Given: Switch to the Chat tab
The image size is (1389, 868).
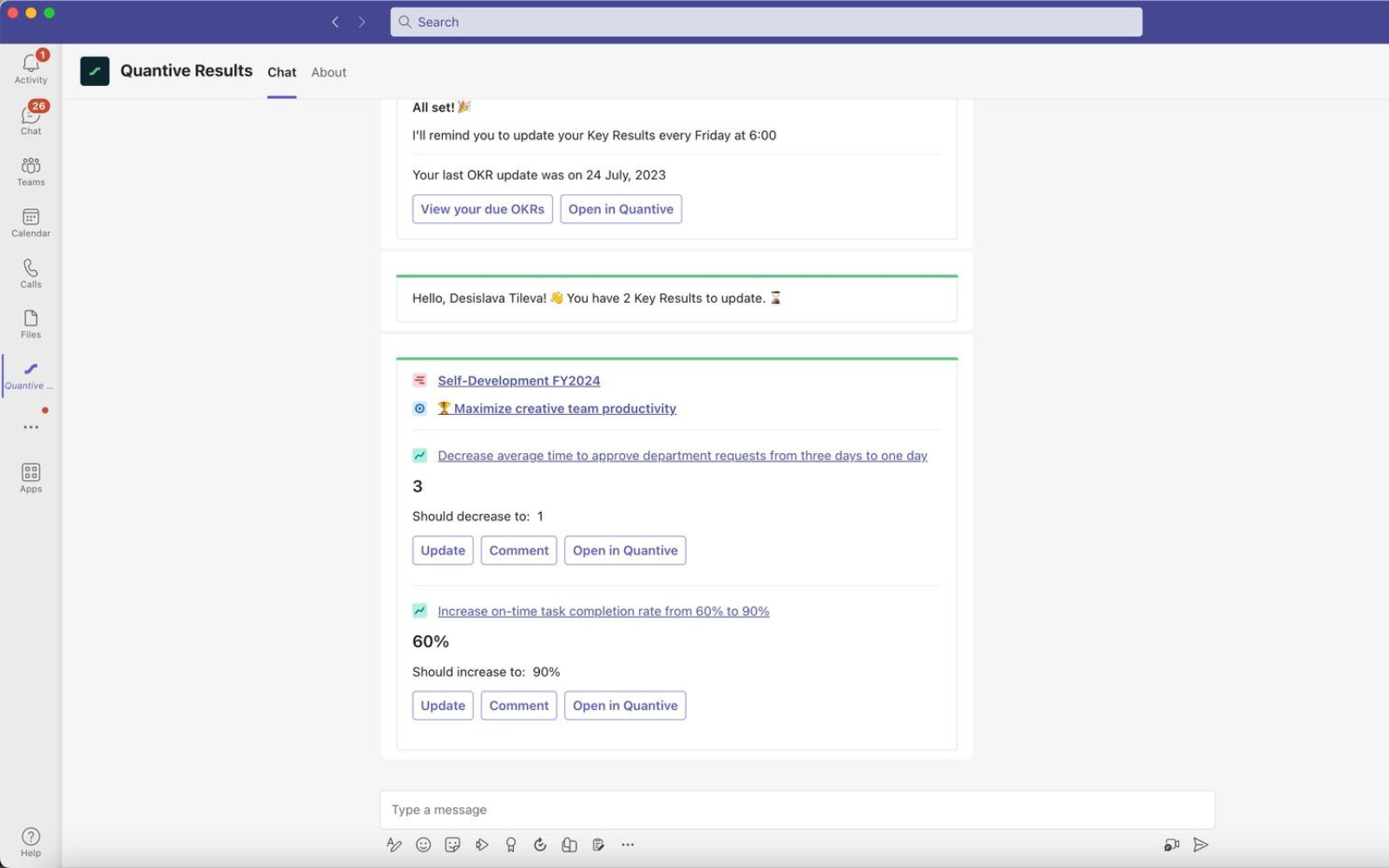Looking at the screenshot, I should (x=281, y=72).
